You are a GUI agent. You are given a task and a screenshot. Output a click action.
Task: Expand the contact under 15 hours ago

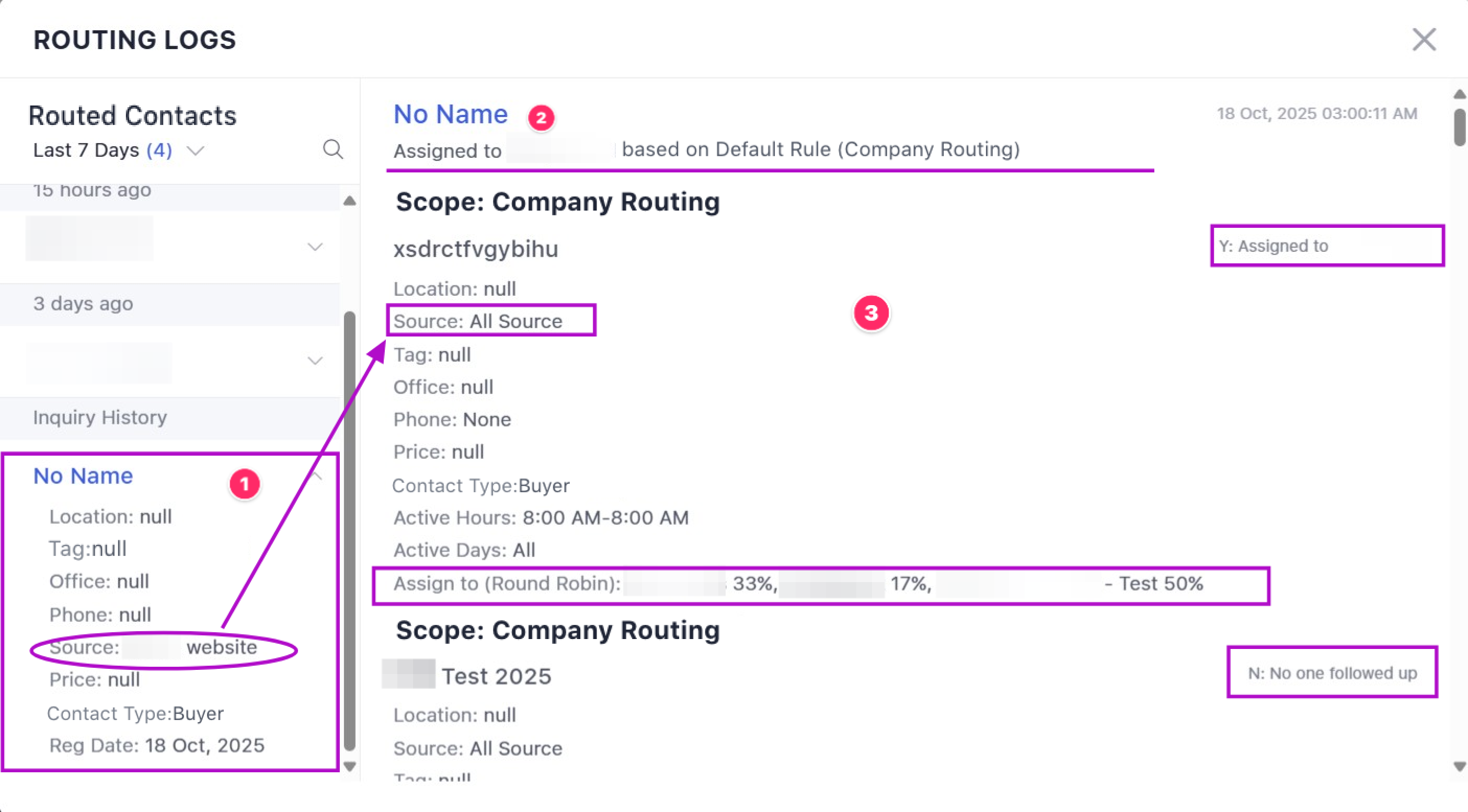pyautogui.click(x=315, y=247)
